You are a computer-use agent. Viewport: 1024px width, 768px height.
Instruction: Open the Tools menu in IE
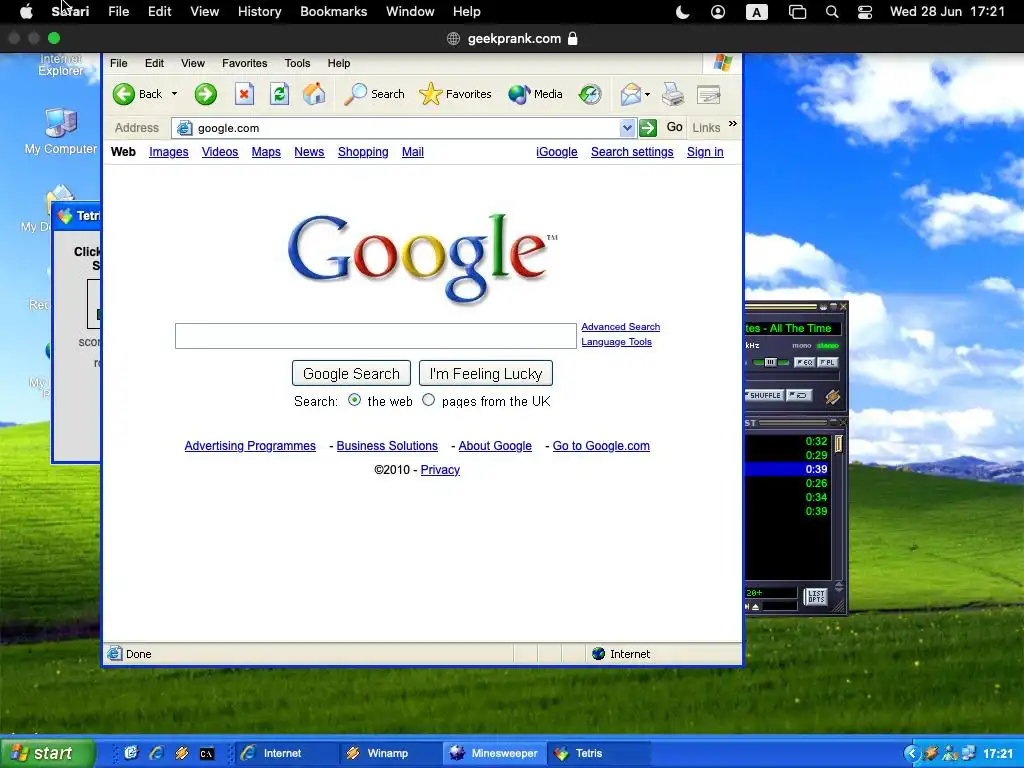(297, 63)
